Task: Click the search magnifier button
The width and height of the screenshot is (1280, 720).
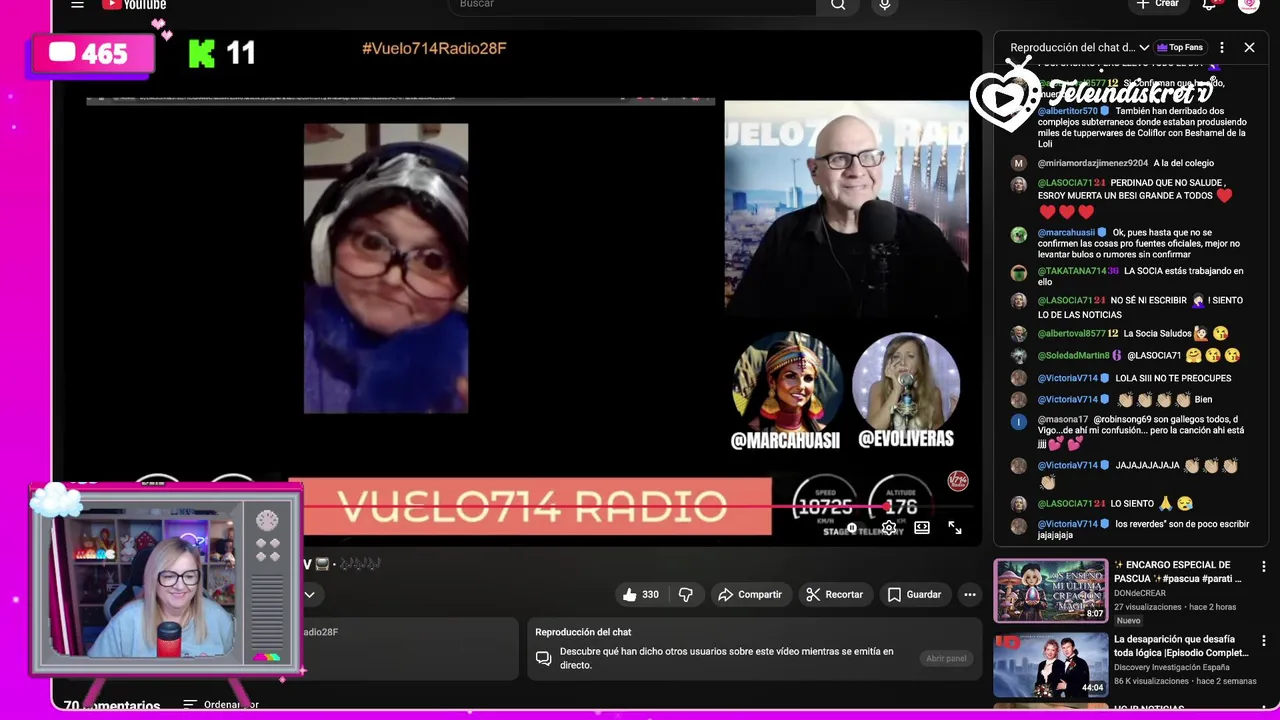Action: [838, 5]
